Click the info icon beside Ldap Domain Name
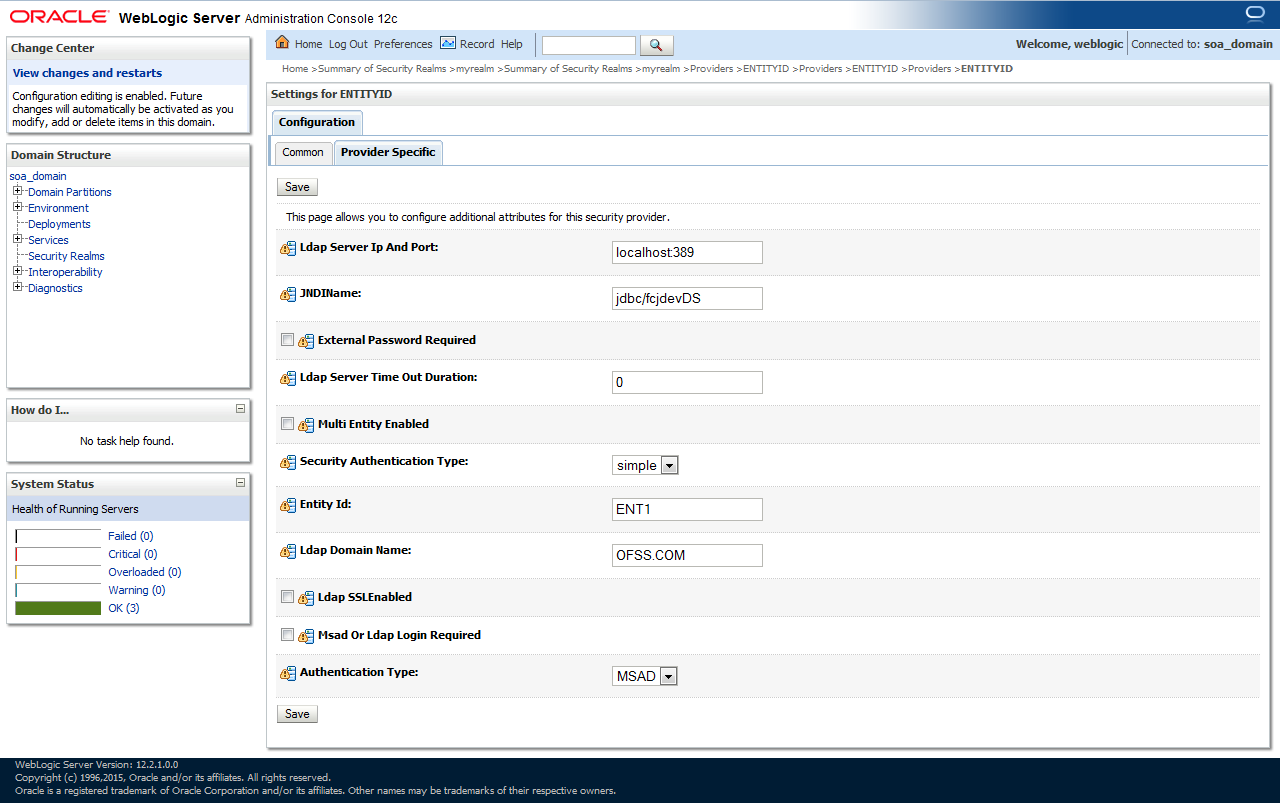Screen dimensions: 1280x809 tap(288, 552)
